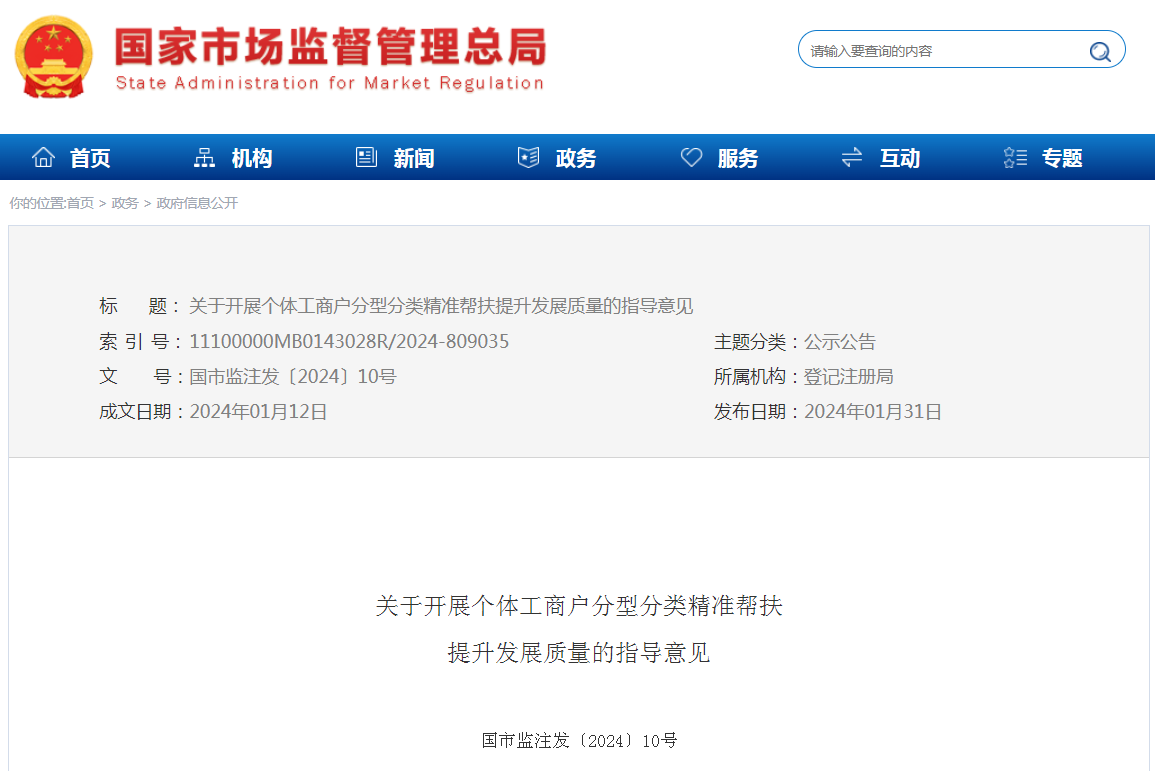The image size is (1155, 771).
Task: Open the 政务 menu item
Action: tap(576, 158)
